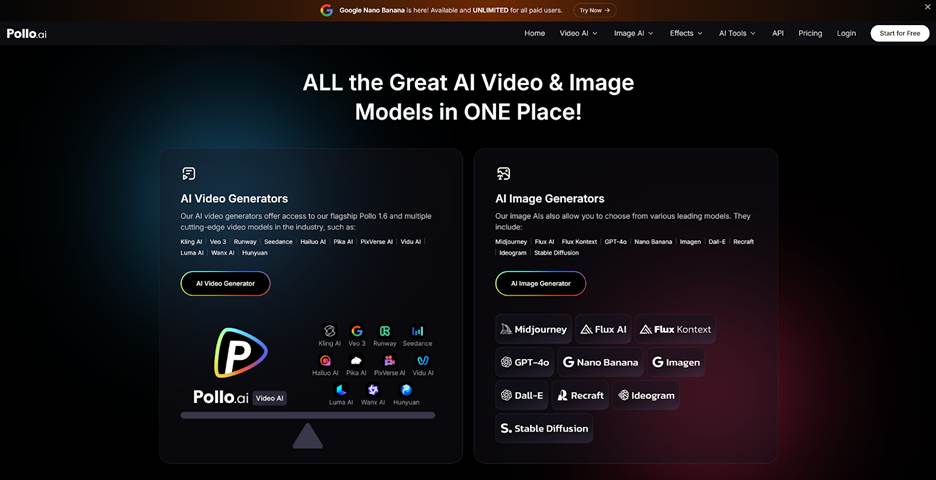Click the Luma AI text link
The height and width of the screenshot is (480, 936).
tap(192, 253)
